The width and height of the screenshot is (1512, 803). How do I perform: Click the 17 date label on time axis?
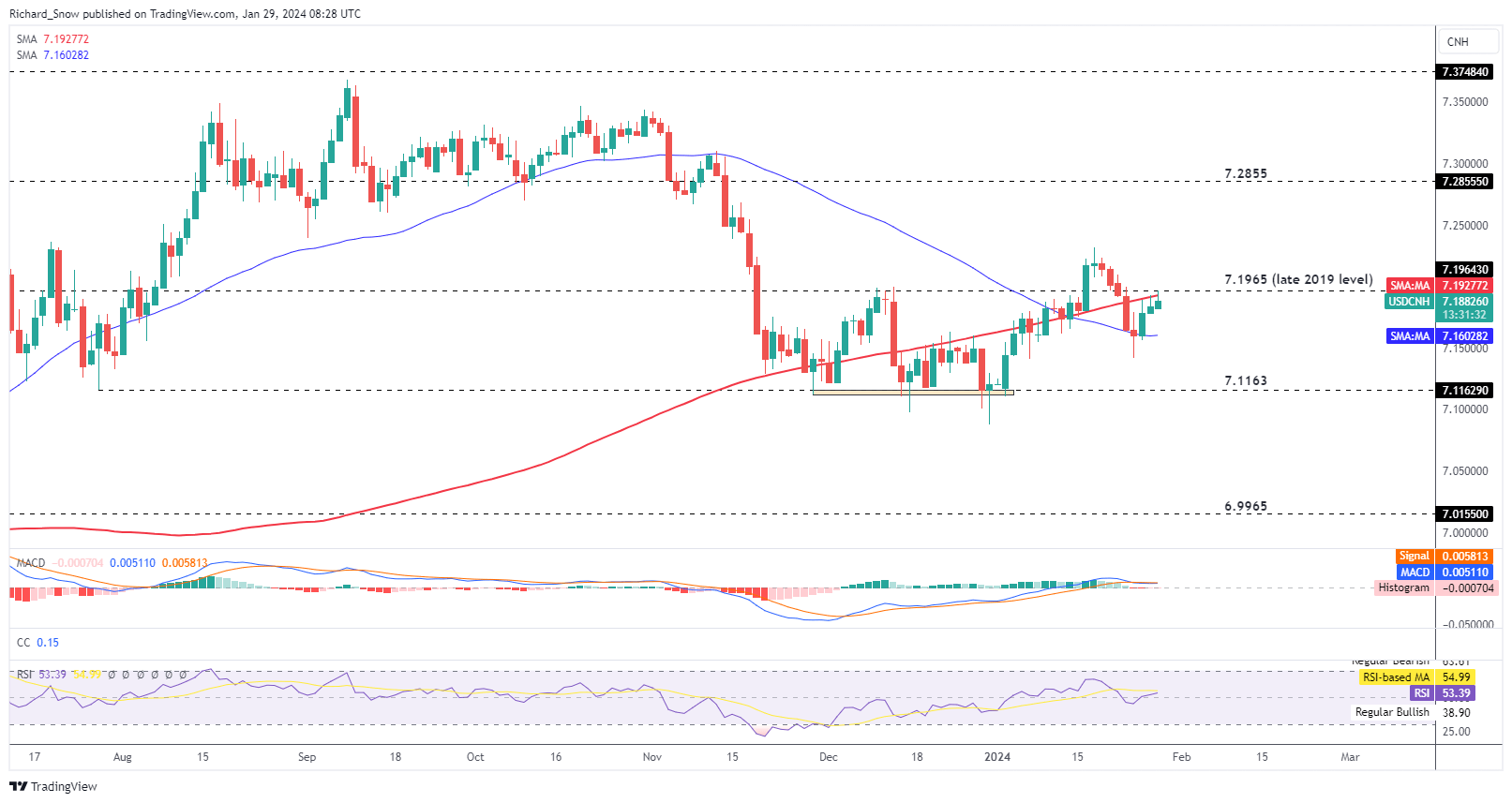[x=35, y=757]
